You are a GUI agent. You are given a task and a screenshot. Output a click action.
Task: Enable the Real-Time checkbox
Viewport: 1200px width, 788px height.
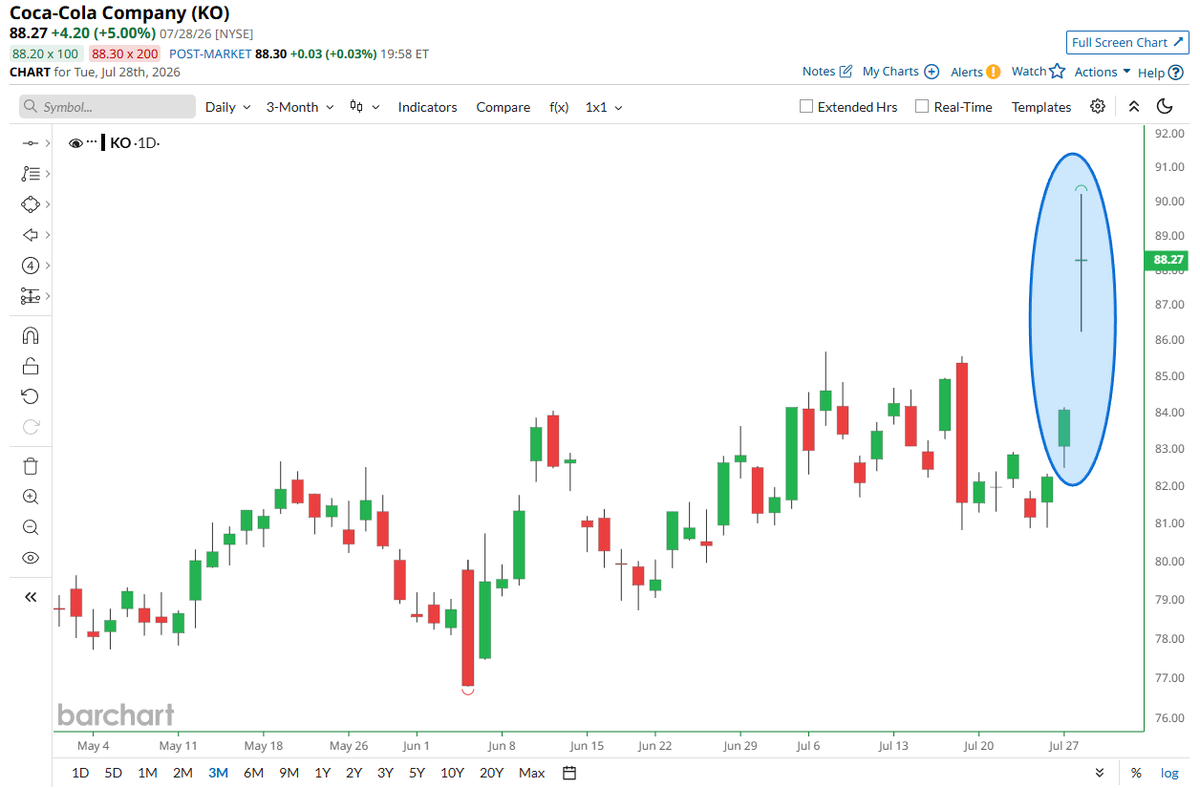922,107
